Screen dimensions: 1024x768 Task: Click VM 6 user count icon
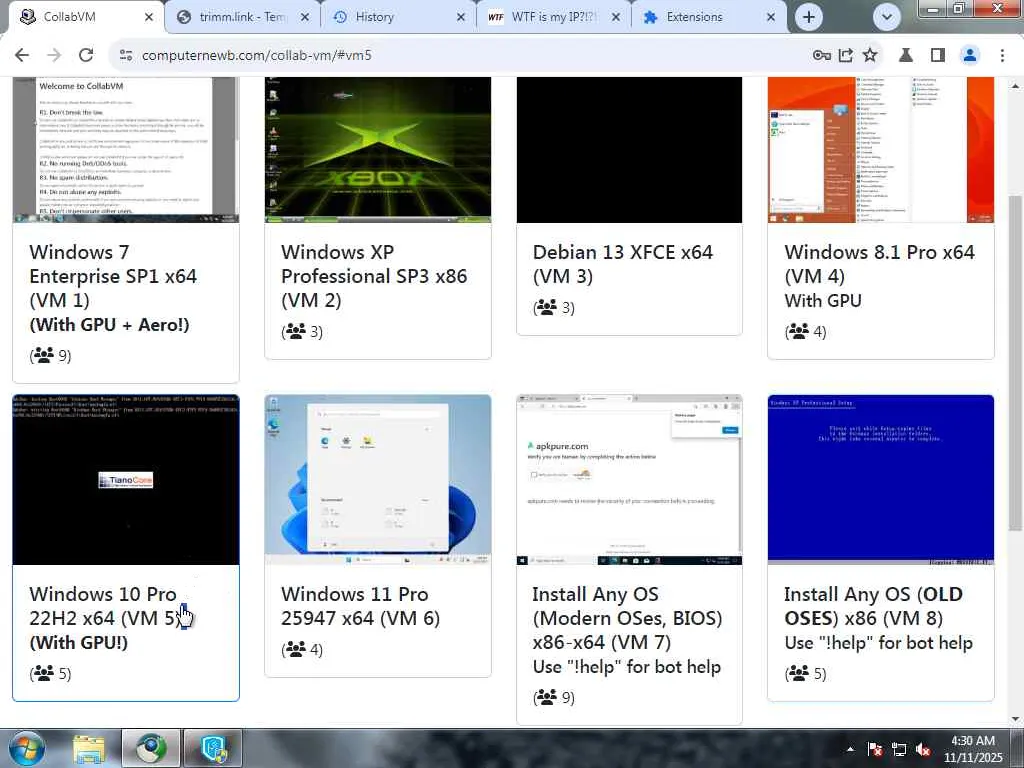[295, 649]
